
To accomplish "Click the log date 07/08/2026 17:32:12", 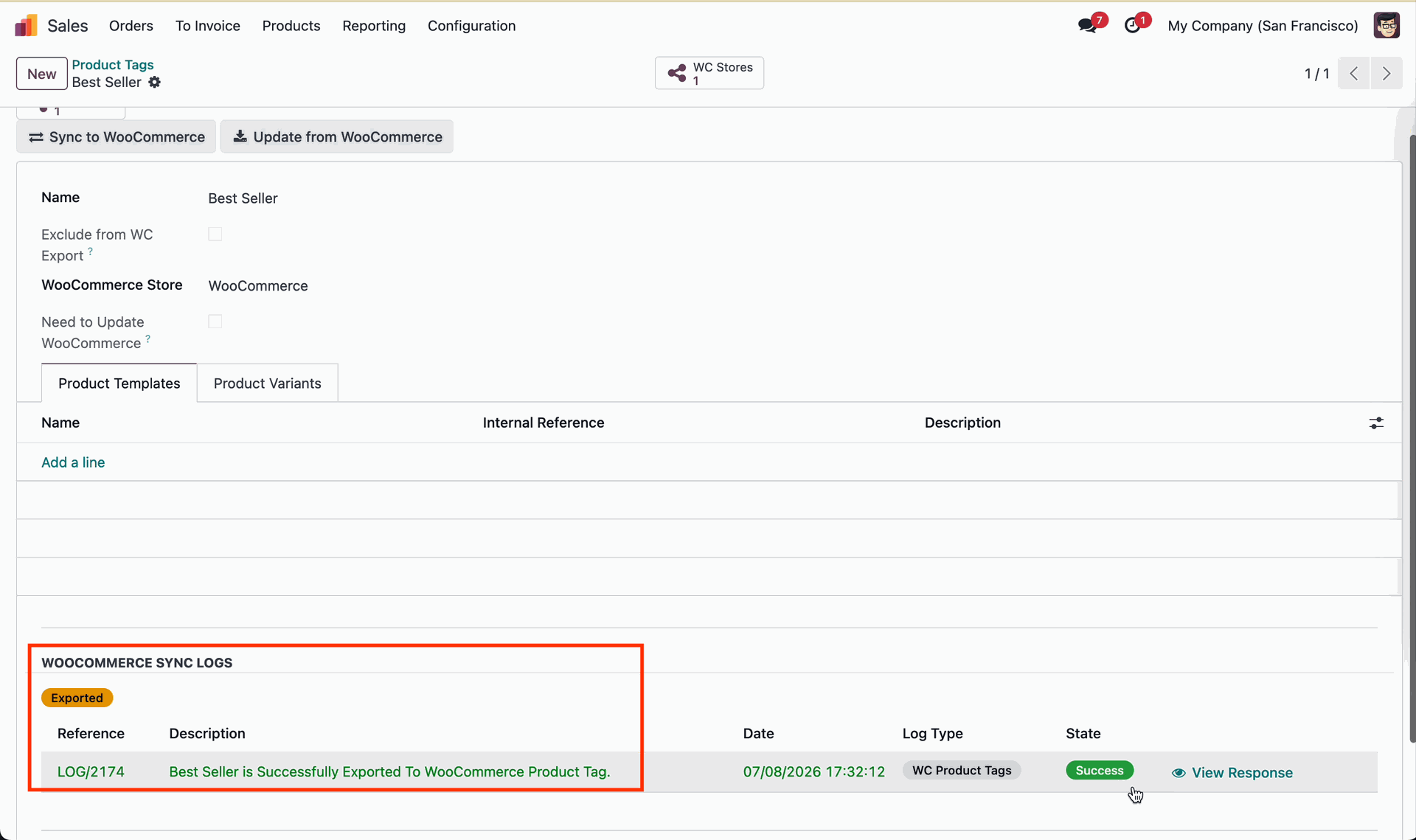I will (x=813, y=772).
